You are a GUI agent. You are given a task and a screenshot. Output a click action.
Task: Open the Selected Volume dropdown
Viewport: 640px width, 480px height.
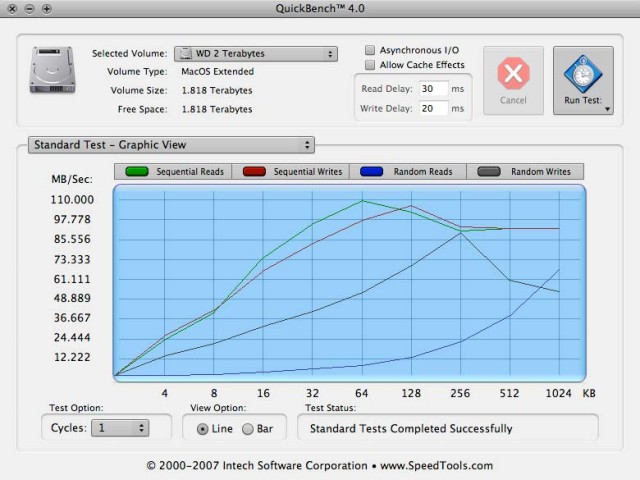point(256,53)
